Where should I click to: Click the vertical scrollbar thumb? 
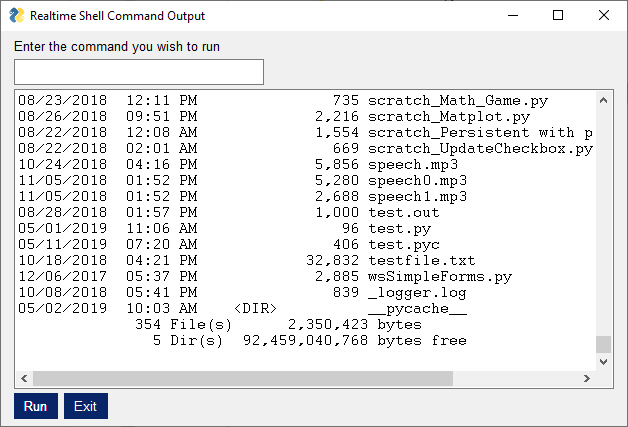[x=604, y=344]
